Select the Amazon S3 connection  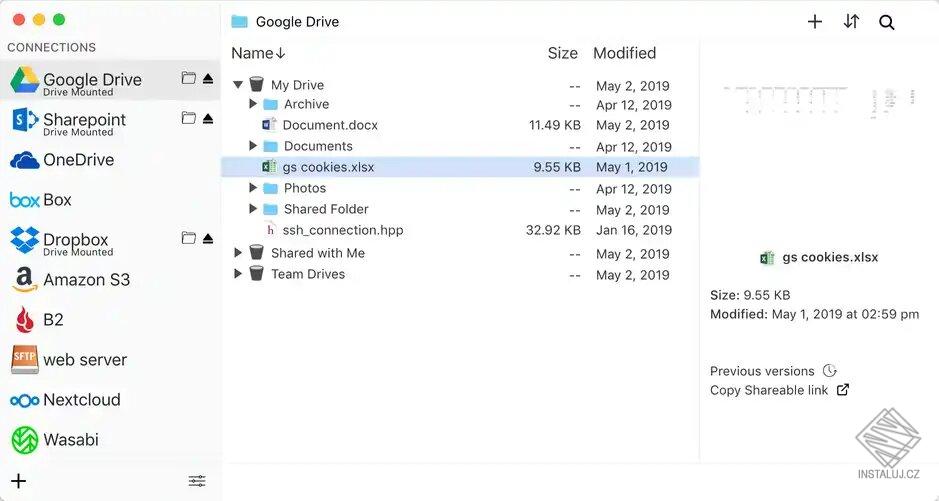click(x=86, y=280)
